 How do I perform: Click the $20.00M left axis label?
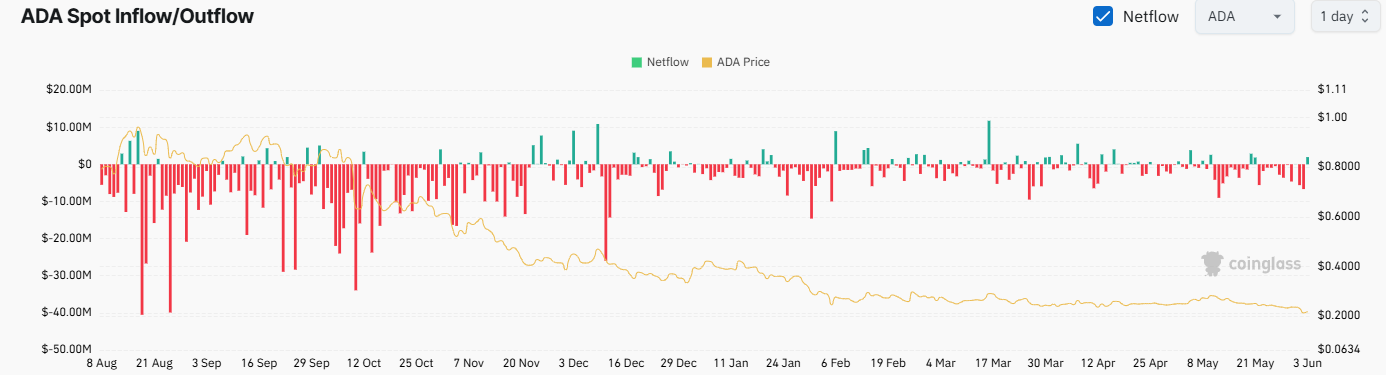coord(69,90)
